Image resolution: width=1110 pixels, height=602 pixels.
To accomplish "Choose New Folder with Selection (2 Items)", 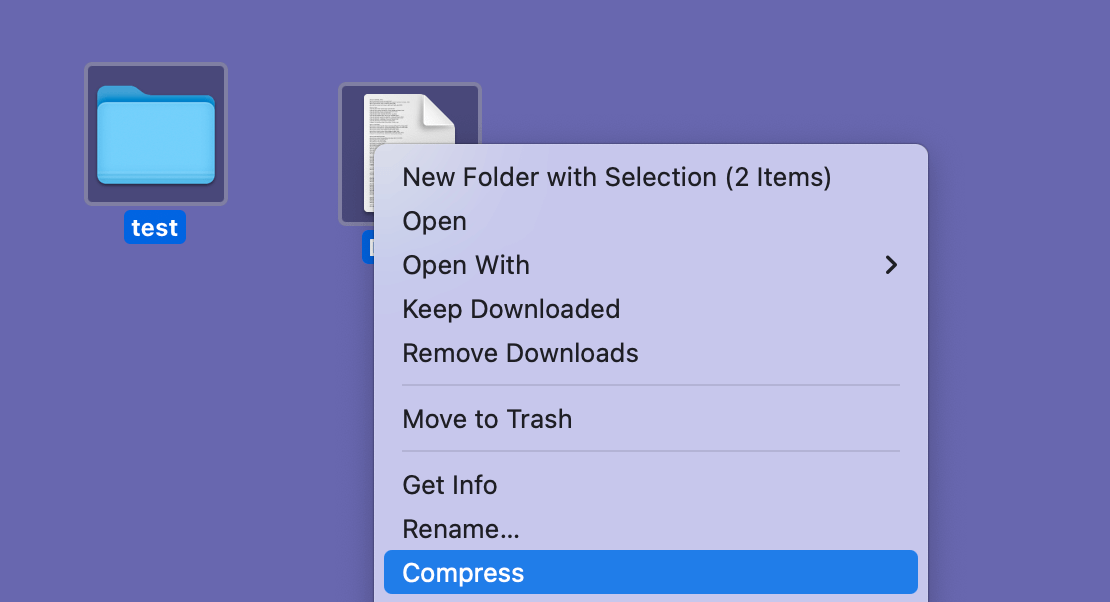I will coord(616,177).
